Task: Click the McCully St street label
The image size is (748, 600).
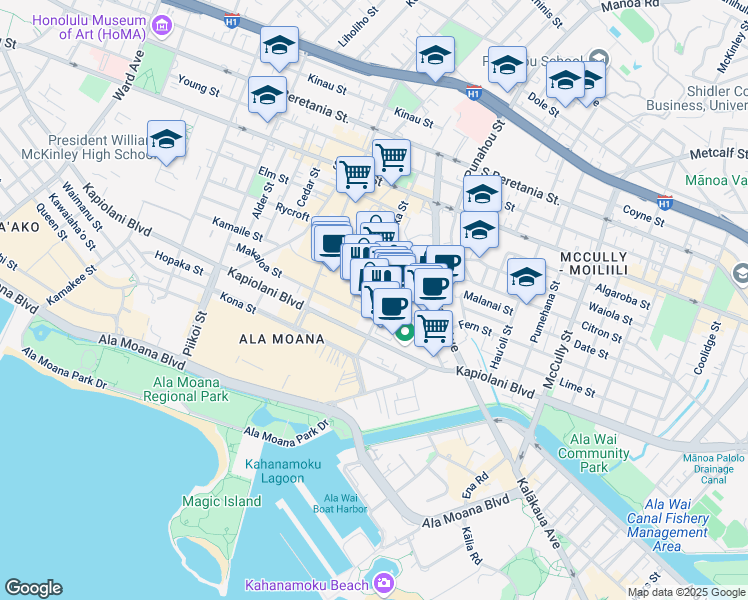Action: coord(557,360)
